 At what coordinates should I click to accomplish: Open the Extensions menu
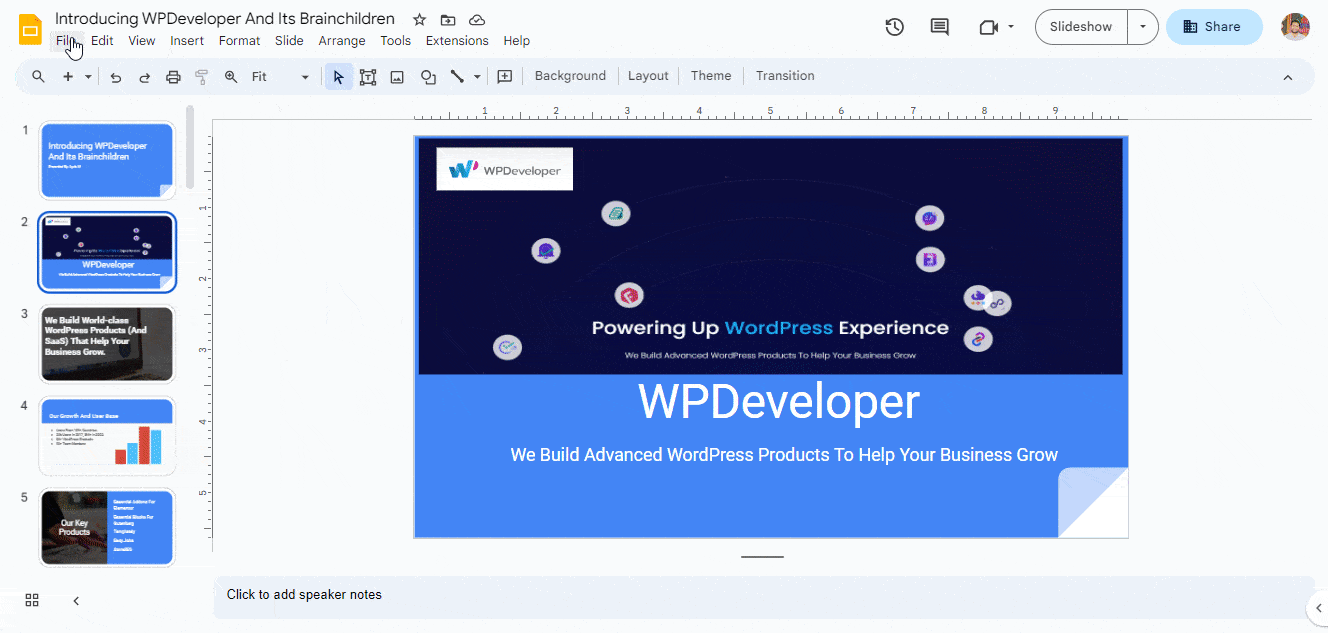click(457, 41)
